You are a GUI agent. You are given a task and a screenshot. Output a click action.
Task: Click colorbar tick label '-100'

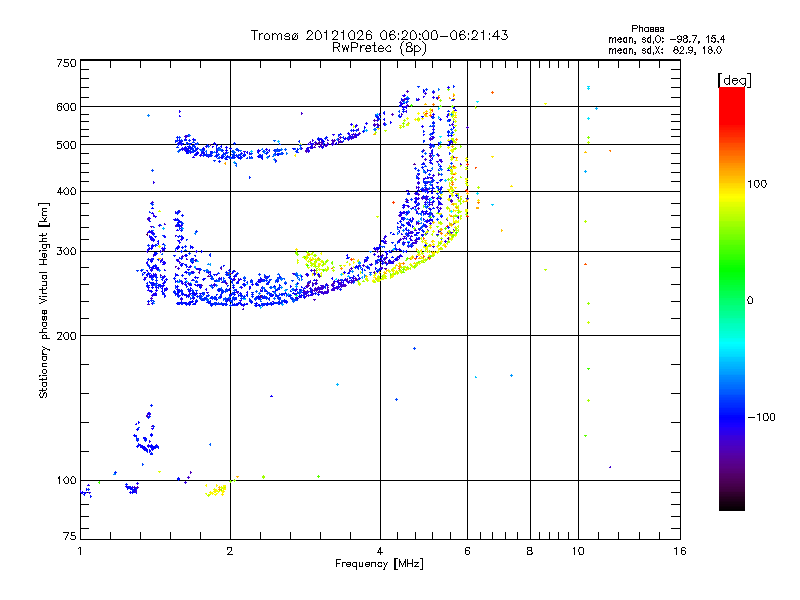761,417
